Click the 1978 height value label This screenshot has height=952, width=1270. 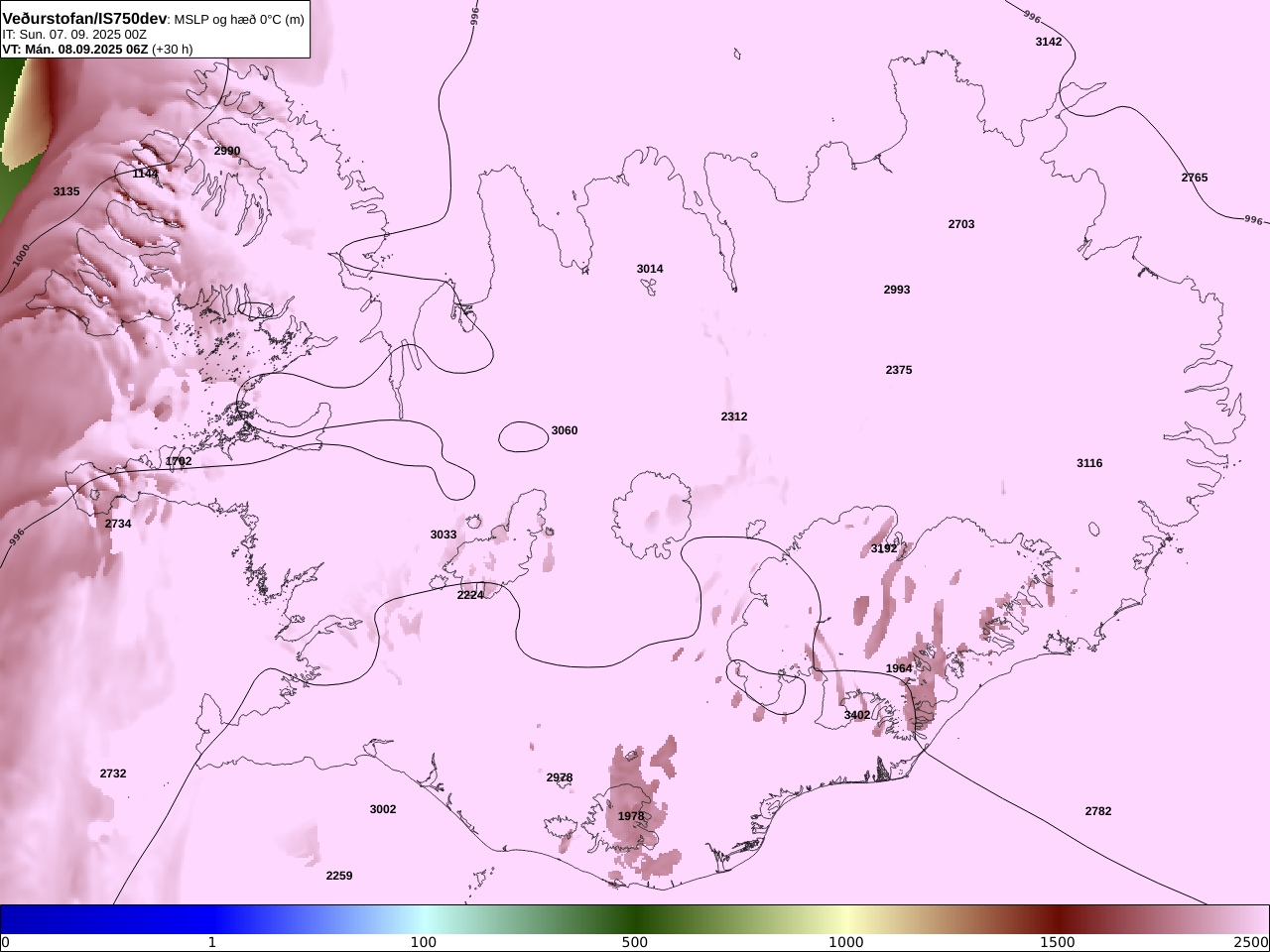(631, 816)
